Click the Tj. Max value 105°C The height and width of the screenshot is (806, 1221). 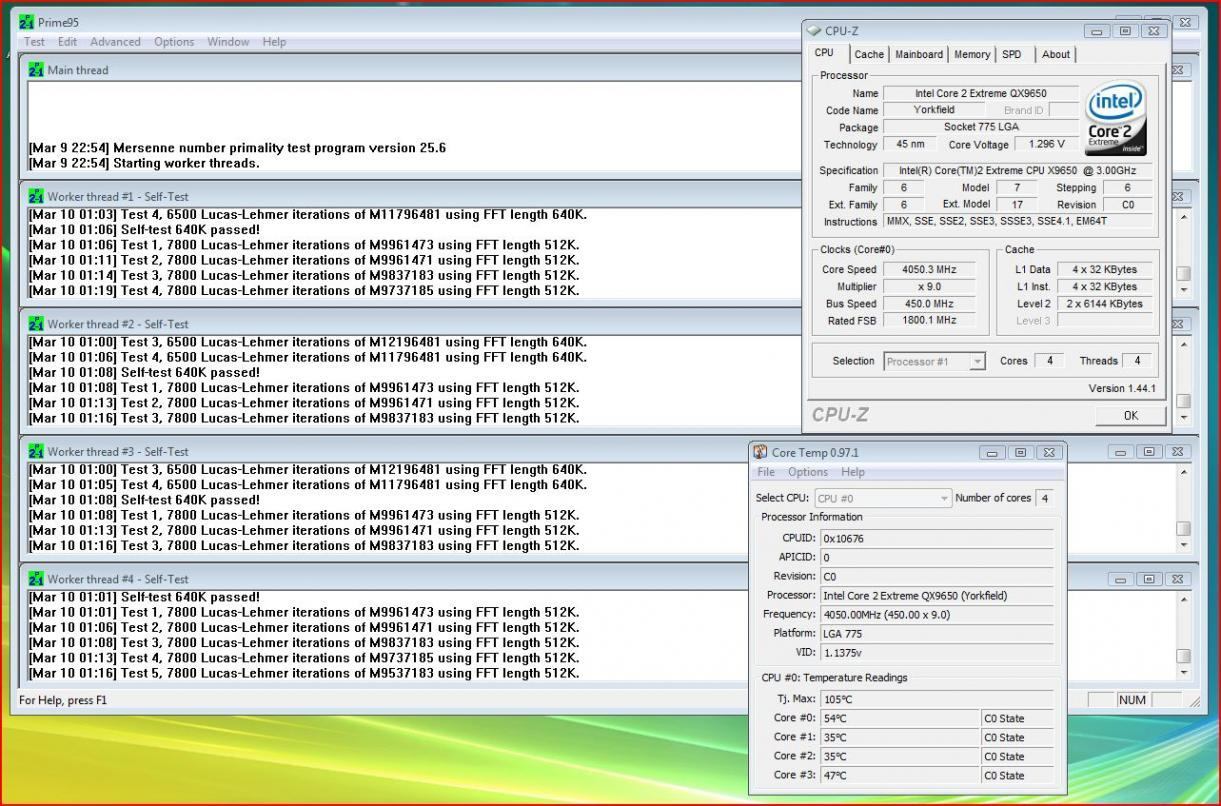pyautogui.click(x=936, y=699)
